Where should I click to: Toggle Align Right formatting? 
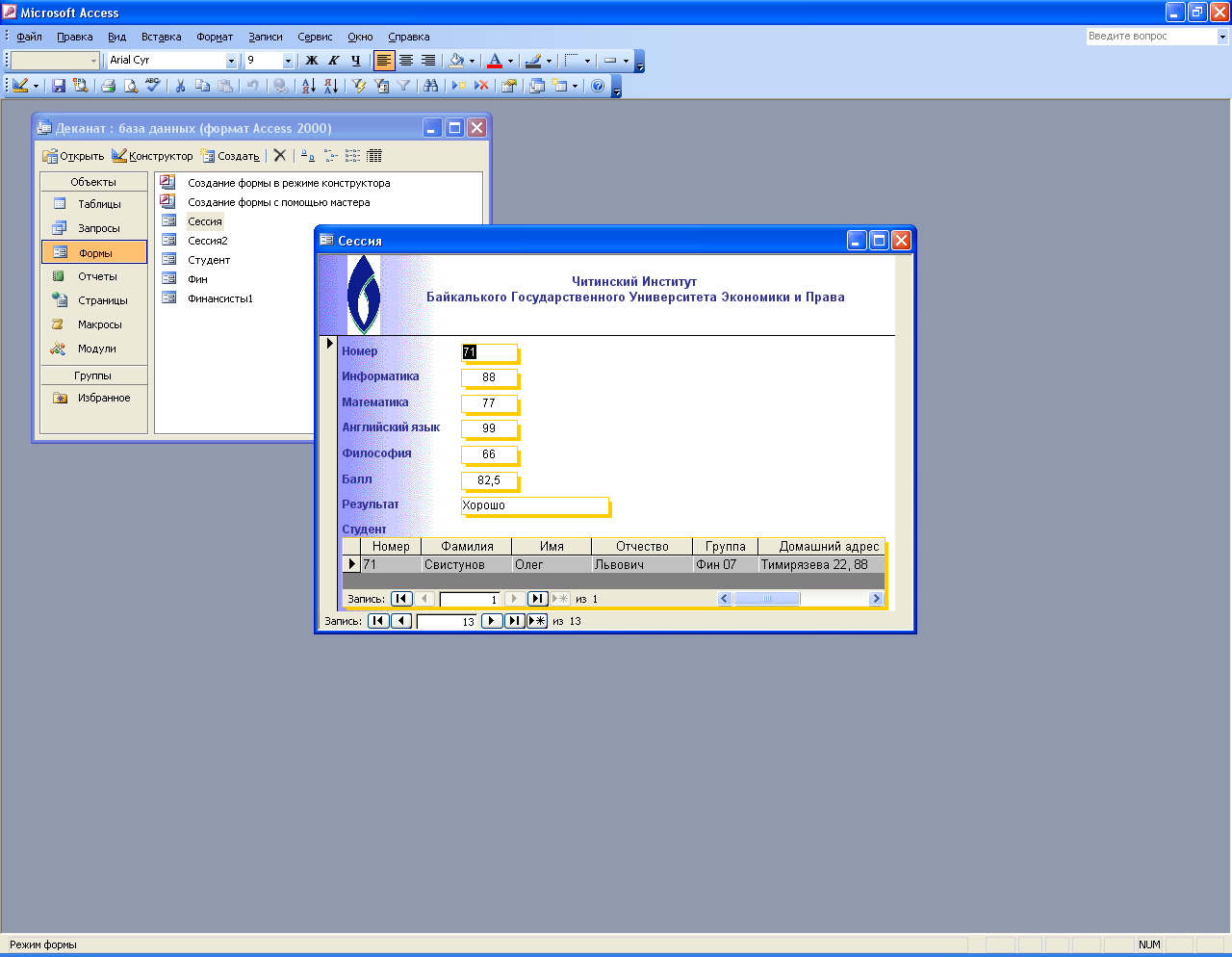coord(428,60)
